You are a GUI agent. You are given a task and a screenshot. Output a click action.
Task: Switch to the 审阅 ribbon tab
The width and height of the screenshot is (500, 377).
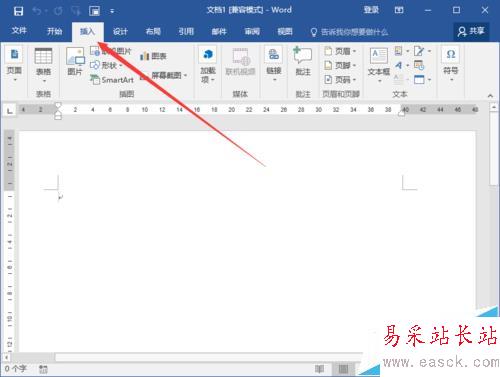click(x=252, y=31)
